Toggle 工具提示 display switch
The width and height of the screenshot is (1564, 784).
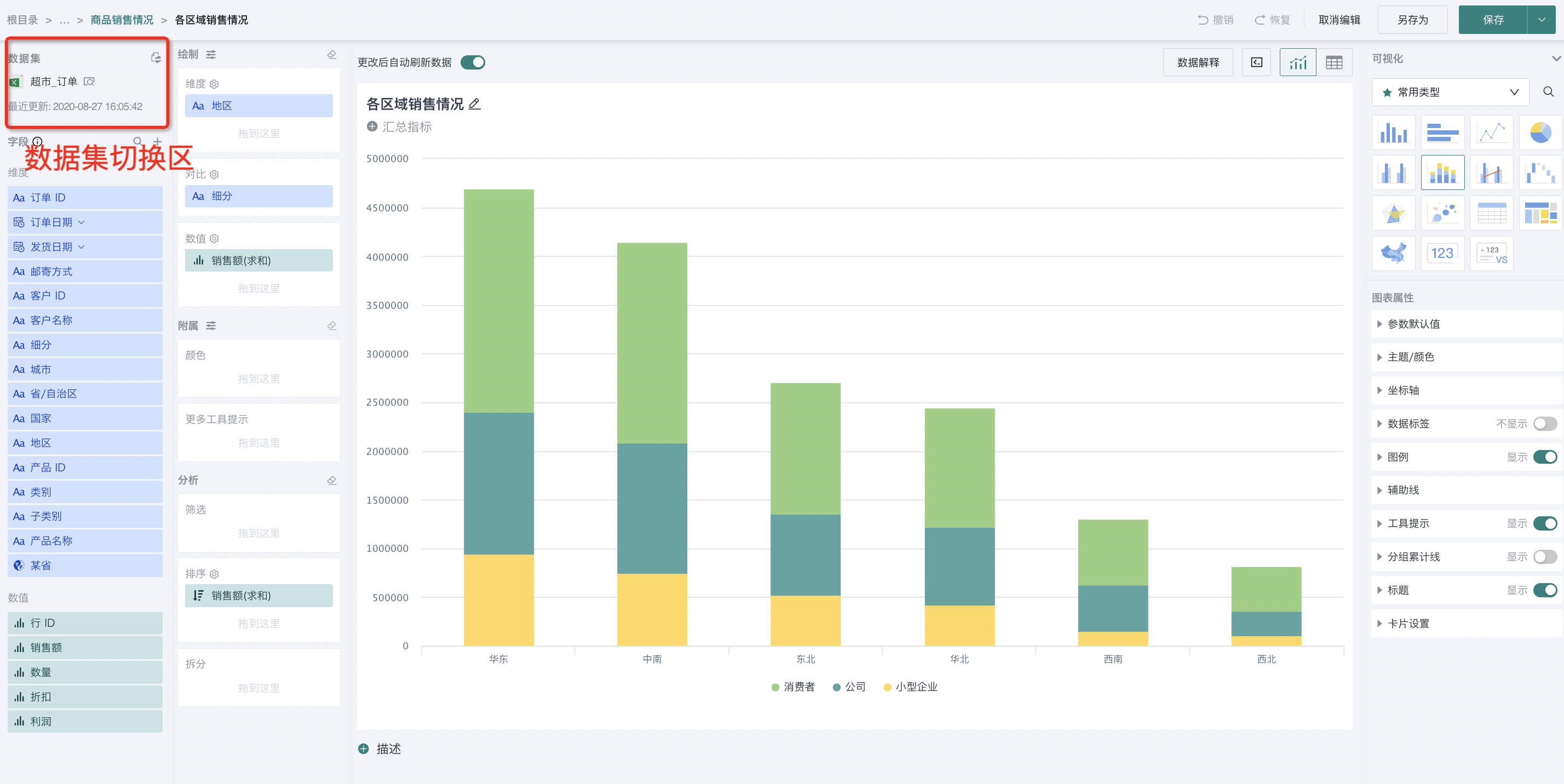tap(1545, 523)
